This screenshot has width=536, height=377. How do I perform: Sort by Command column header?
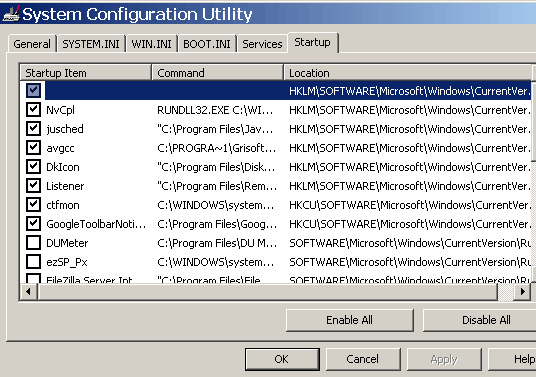click(x=218, y=73)
